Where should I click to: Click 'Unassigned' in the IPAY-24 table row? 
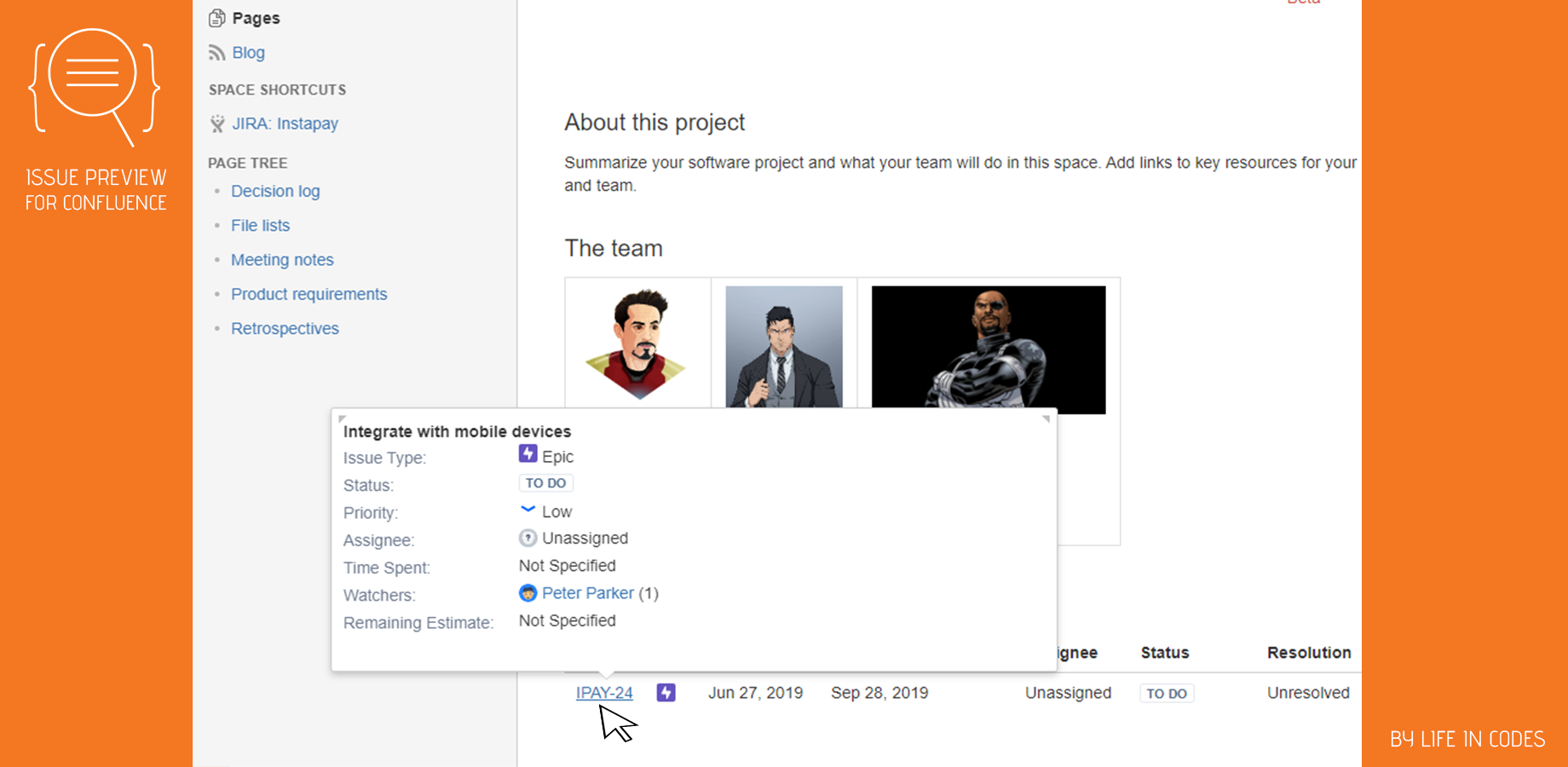pyautogui.click(x=1068, y=693)
